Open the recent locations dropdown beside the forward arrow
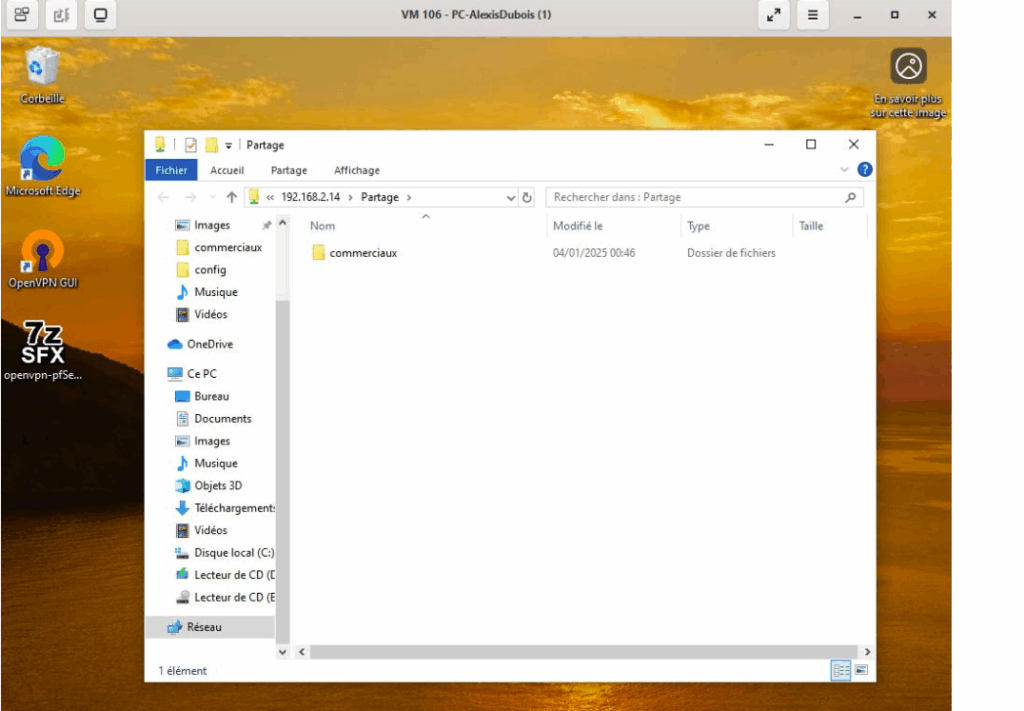The image size is (1024, 711). pos(212,197)
